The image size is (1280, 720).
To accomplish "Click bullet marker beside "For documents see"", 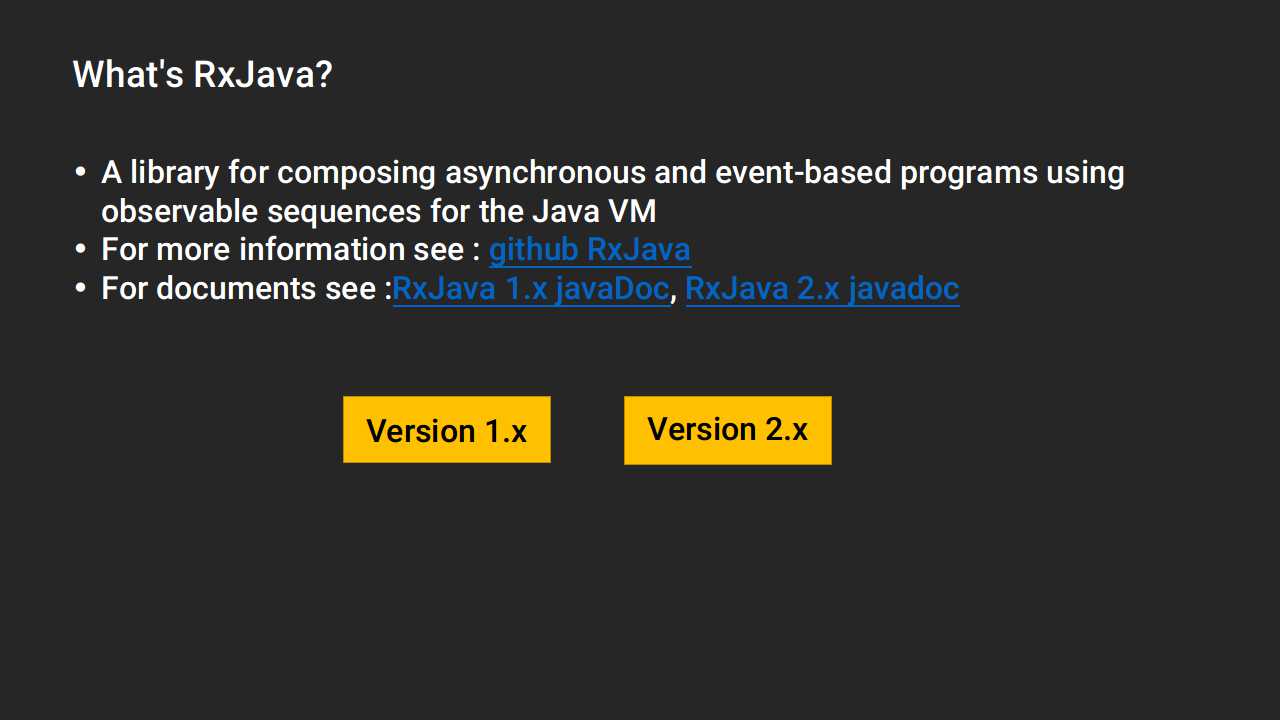I will pyautogui.click(x=80, y=288).
